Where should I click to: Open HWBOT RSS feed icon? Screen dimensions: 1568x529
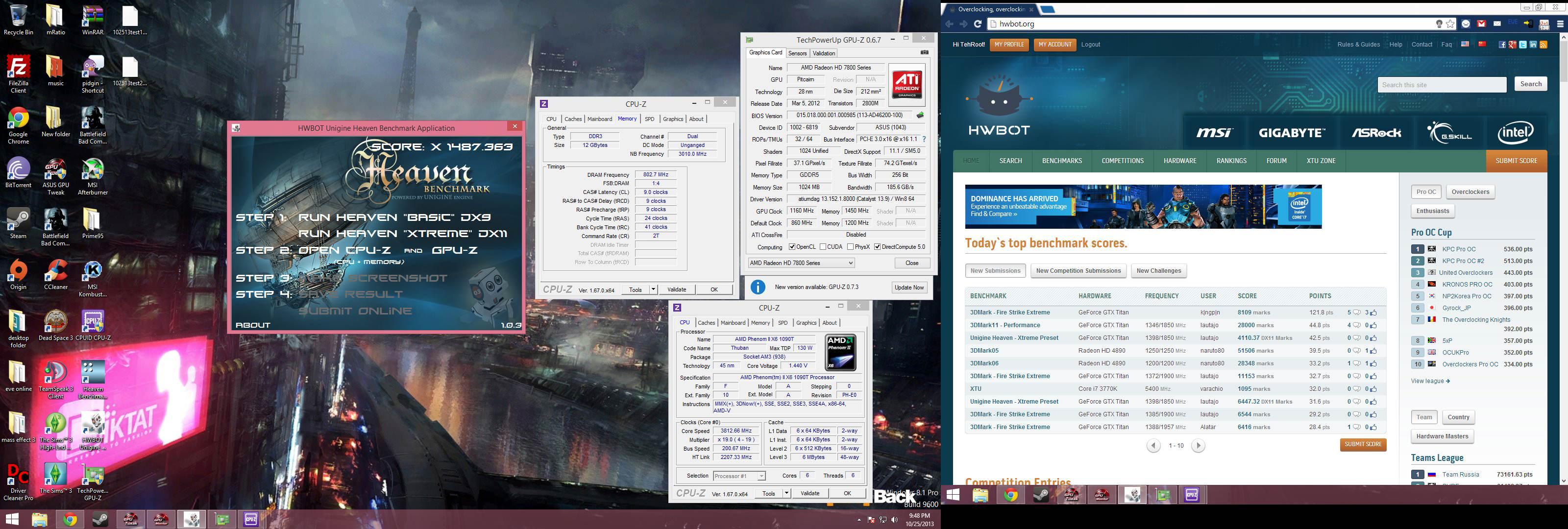(x=1543, y=45)
